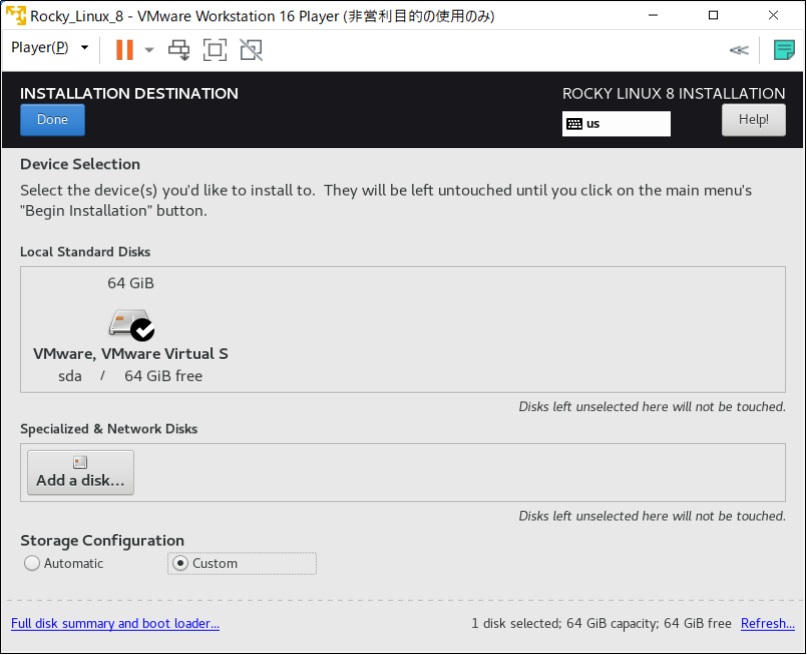Click the Refresh link

[x=766, y=623]
